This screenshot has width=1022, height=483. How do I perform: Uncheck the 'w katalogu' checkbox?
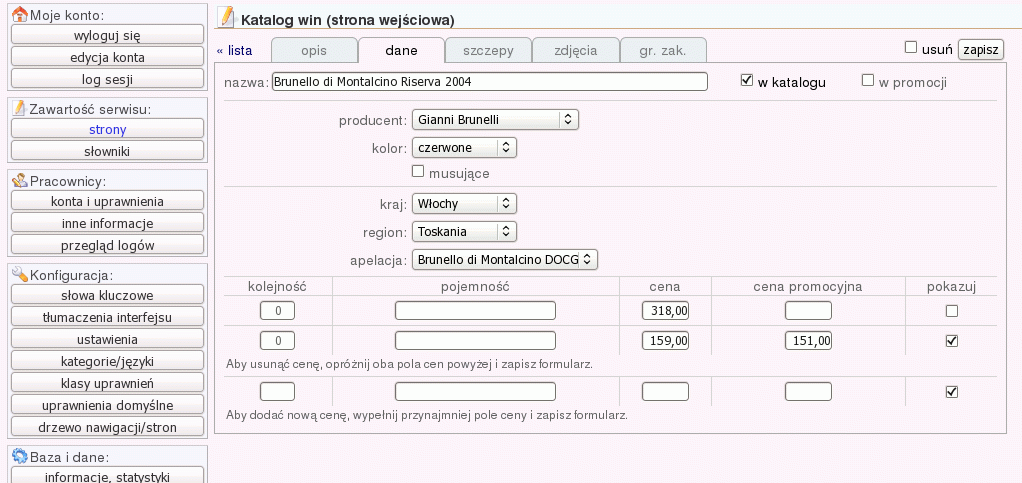[746, 81]
